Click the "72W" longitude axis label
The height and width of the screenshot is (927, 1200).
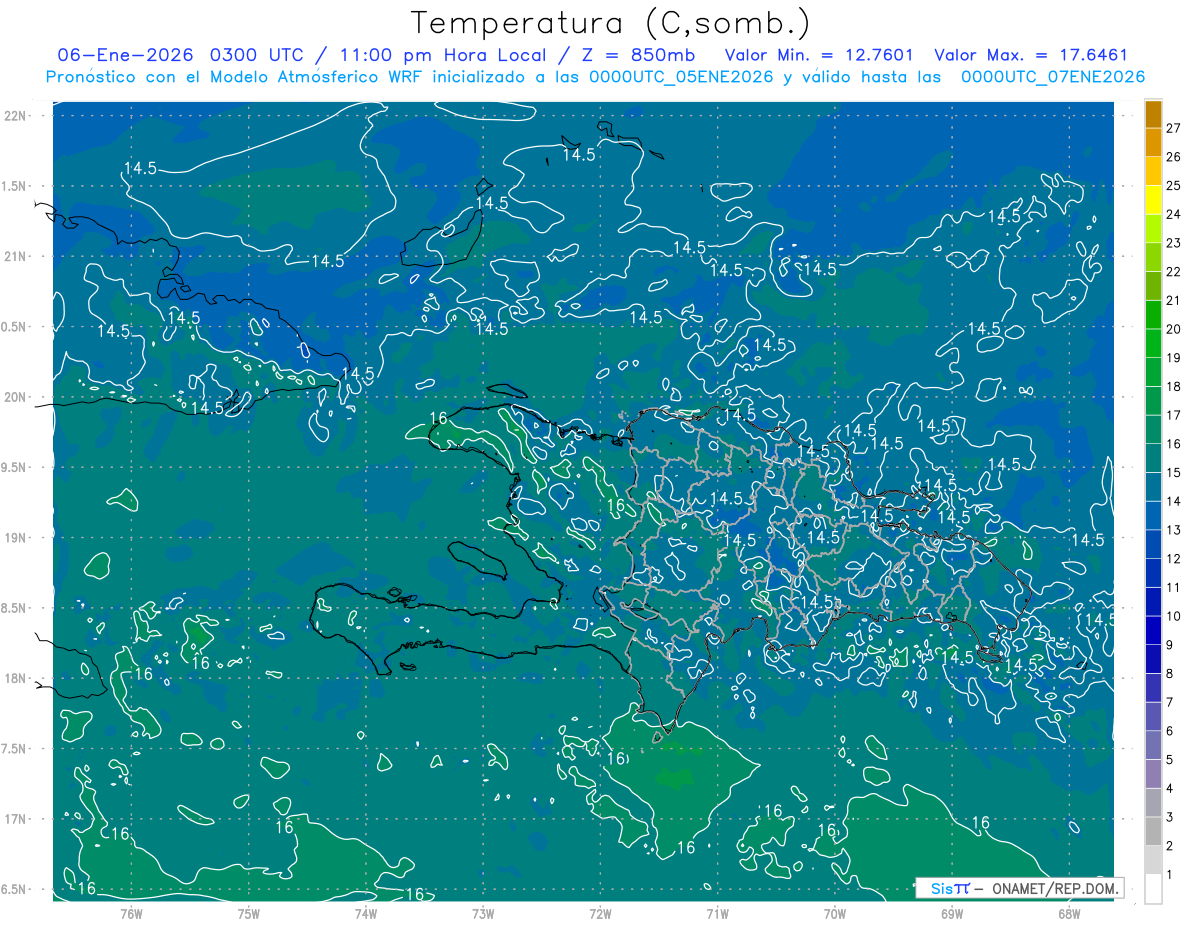pyautogui.click(x=600, y=913)
